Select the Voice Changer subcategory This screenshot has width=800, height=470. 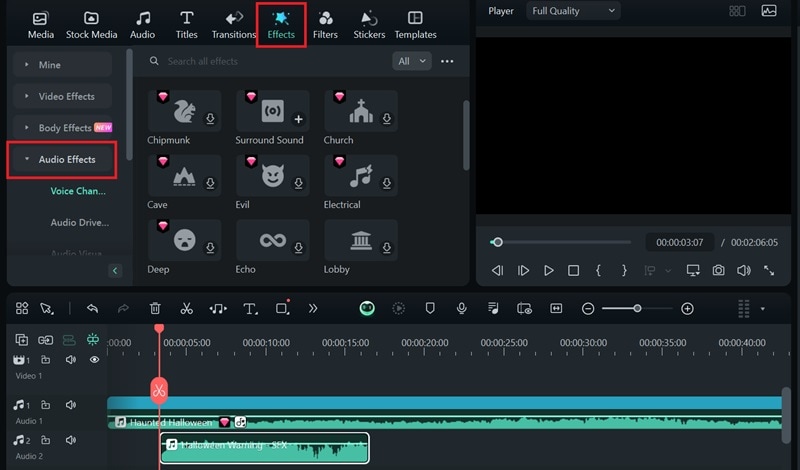78,191
